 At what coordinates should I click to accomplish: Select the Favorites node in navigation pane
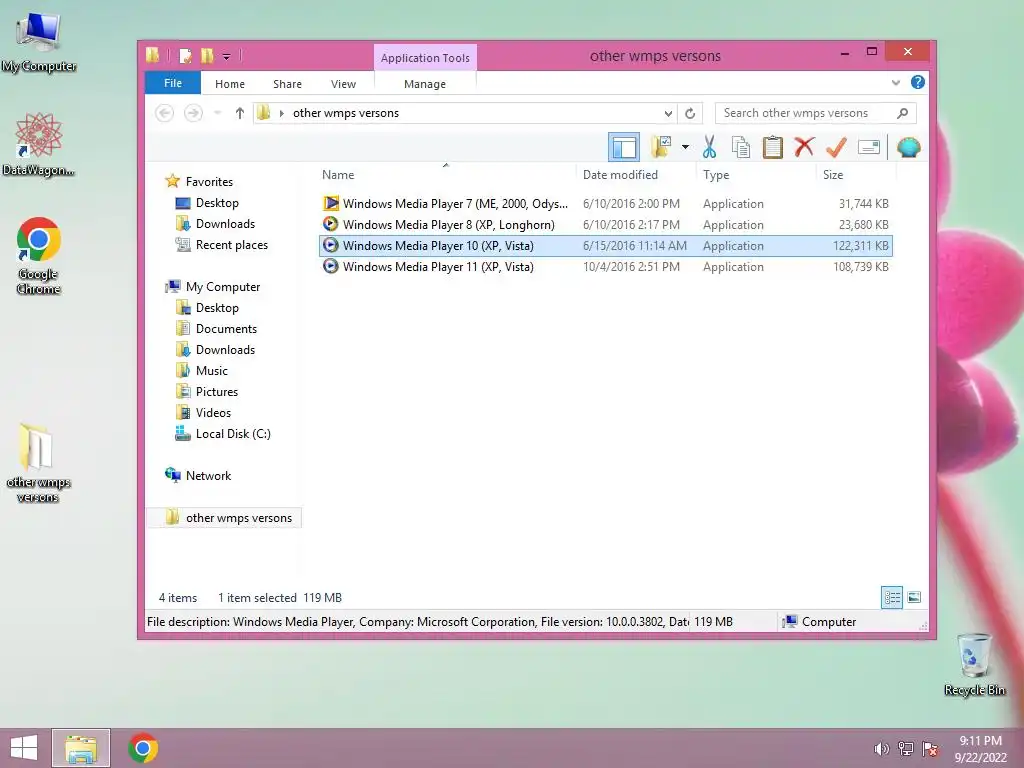tap(199, 182)
